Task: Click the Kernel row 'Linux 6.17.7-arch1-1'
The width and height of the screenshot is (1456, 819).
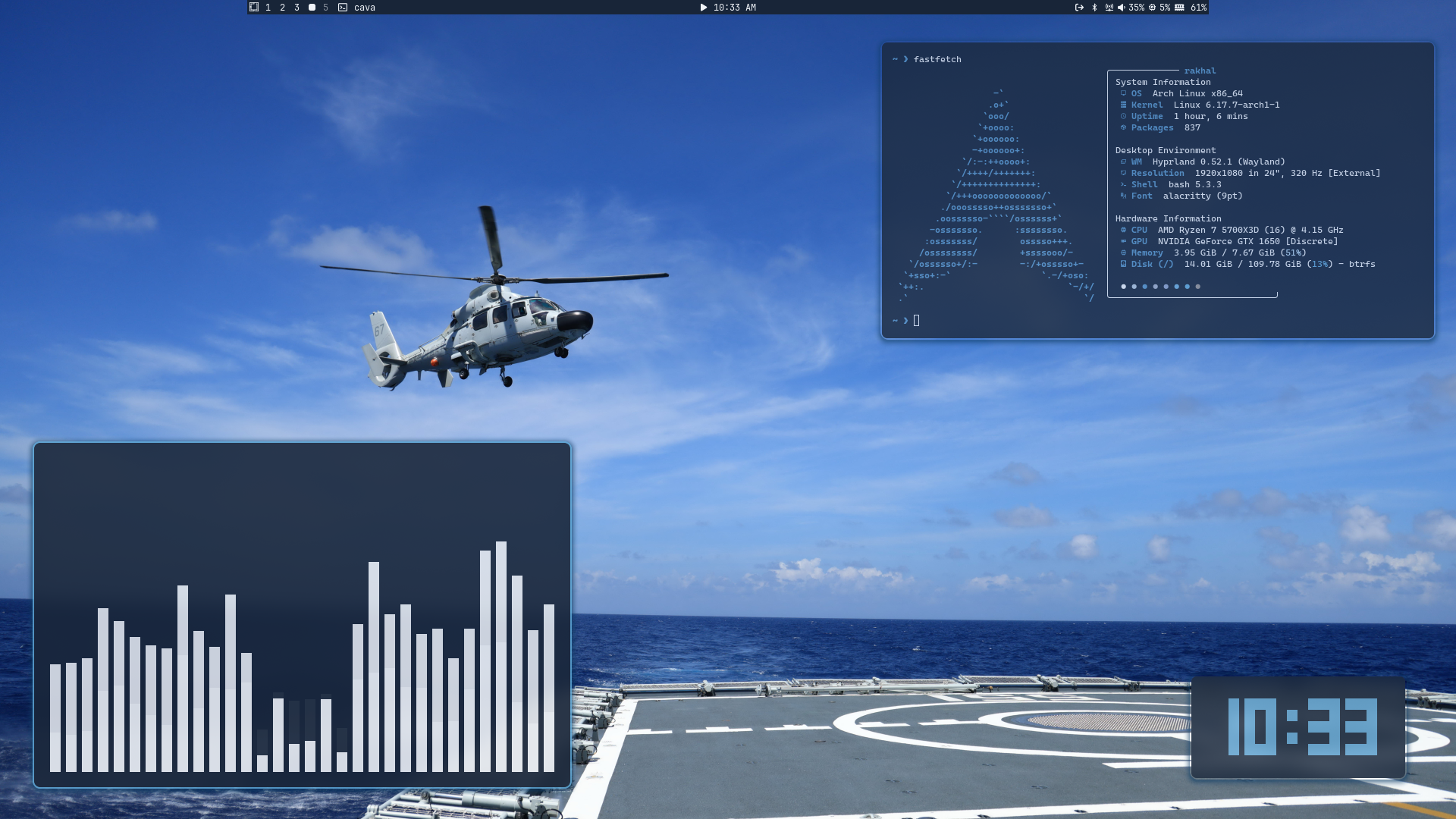Action: (x=1200, y=105)
